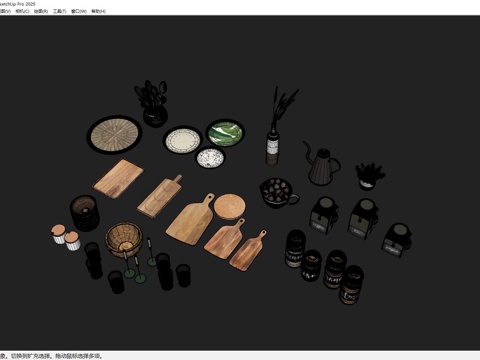Select the green marbled plate model

225,133
